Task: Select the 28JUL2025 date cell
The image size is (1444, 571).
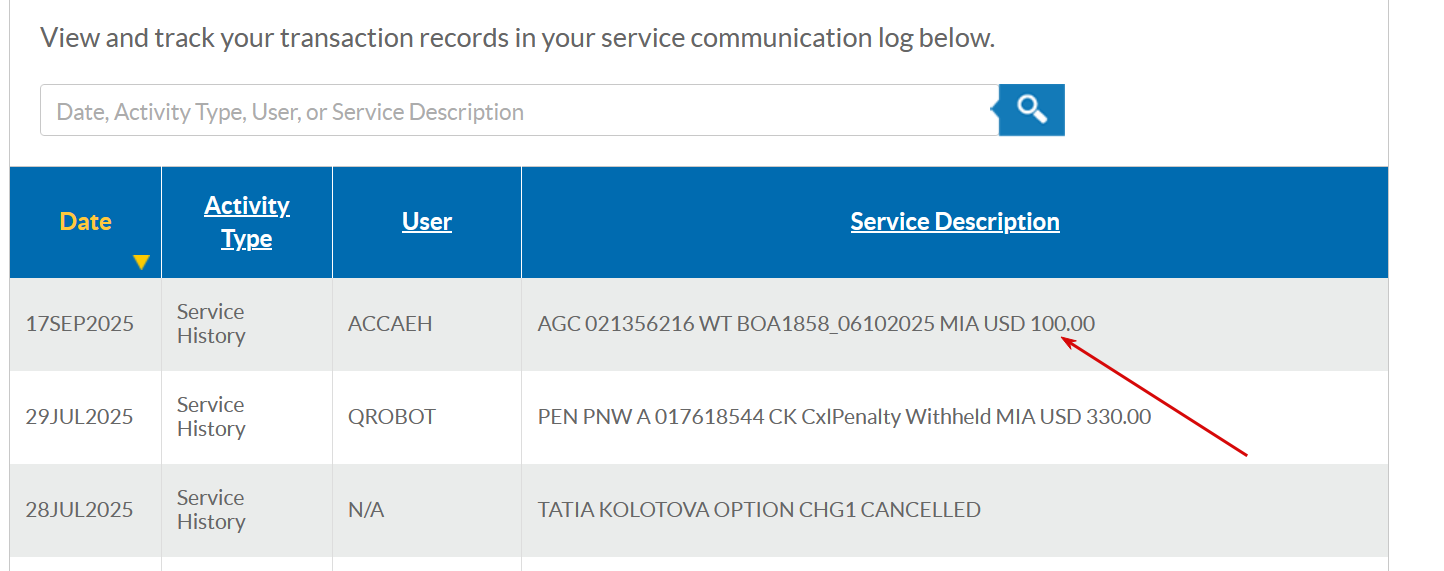Action: point(79,510)
